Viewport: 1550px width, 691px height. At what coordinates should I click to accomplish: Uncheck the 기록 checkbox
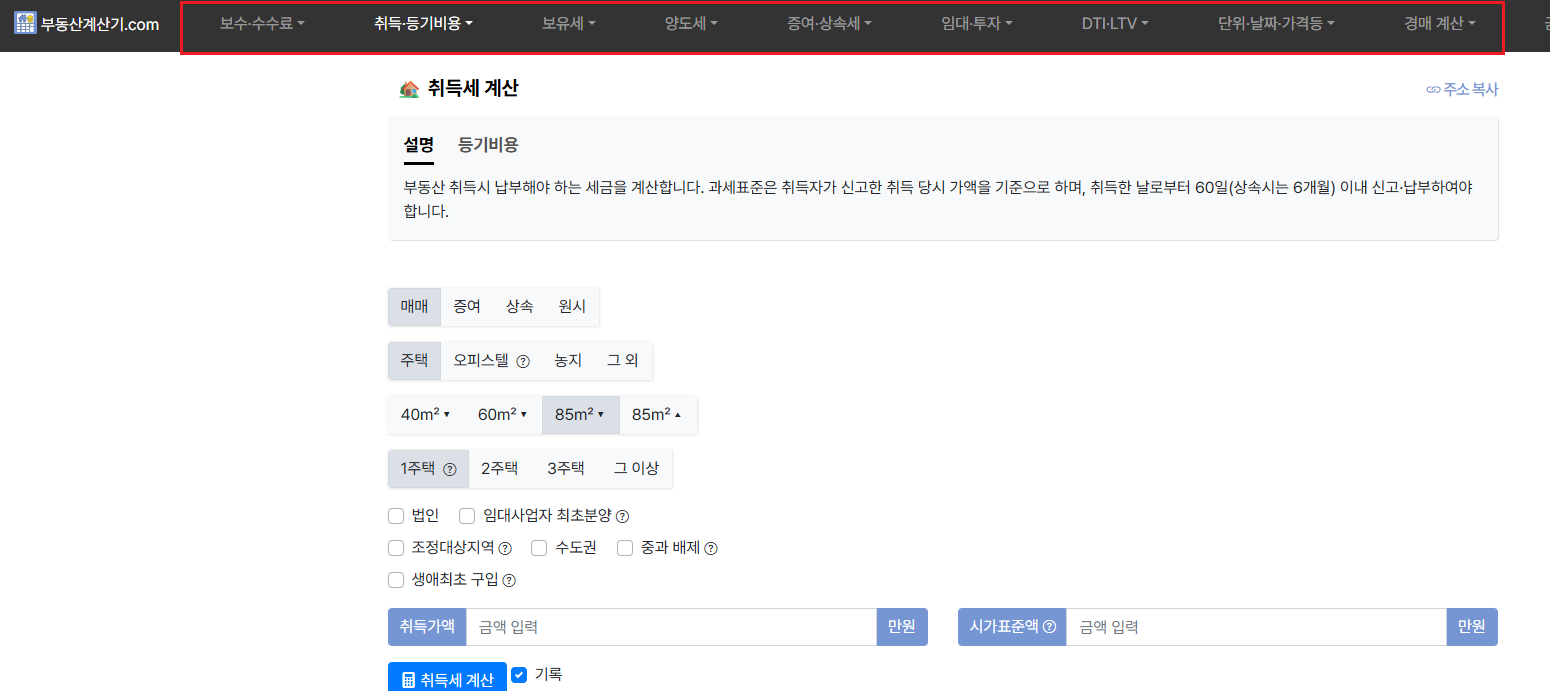click(518, 674)
